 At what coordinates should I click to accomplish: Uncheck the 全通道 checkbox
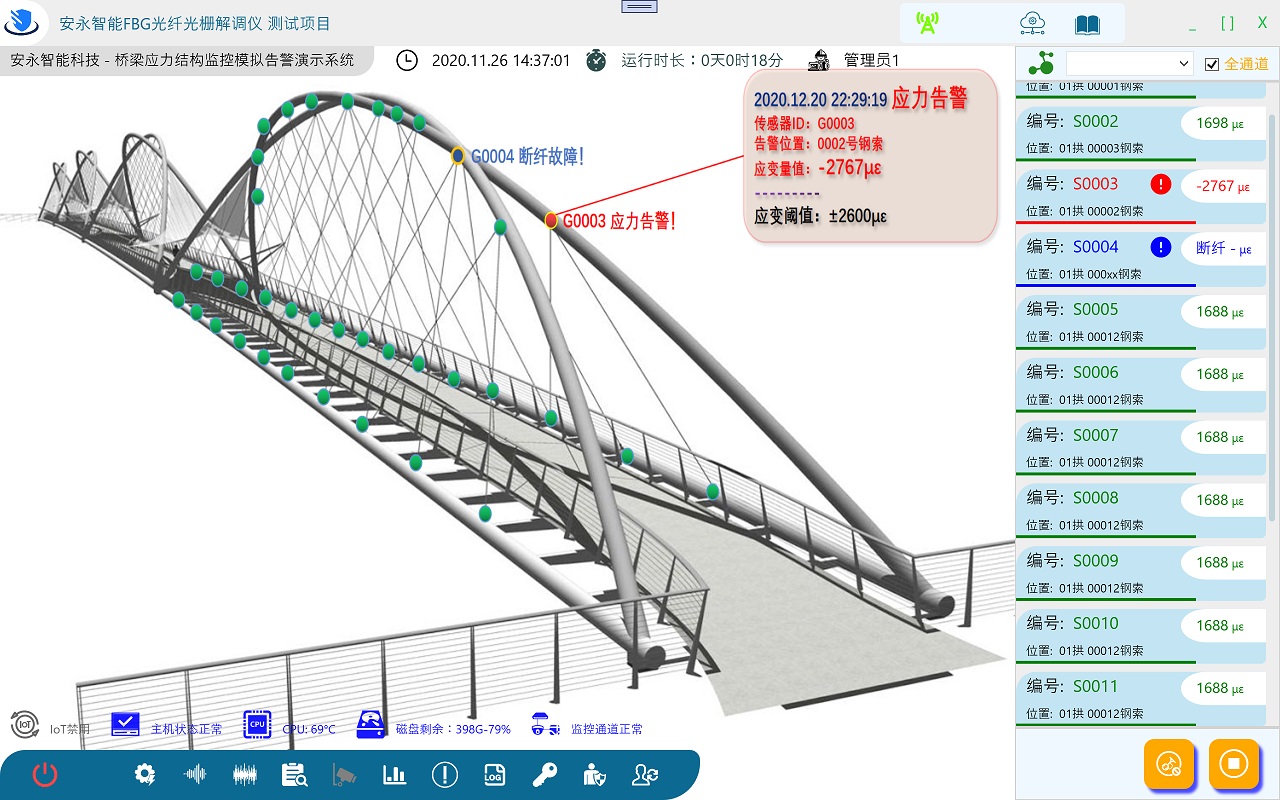click(x=1212, y=64)
